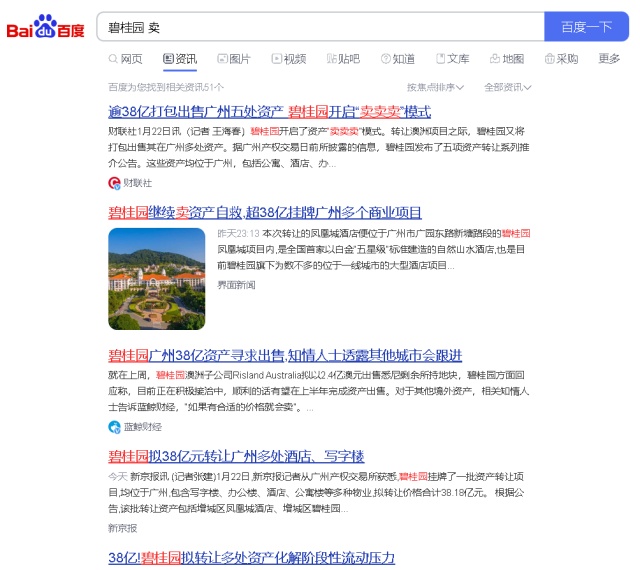Open headline 碧桂园广州38亿资产寻求出售
Viewport: 640px width, 570px height.
click(285, 356)
